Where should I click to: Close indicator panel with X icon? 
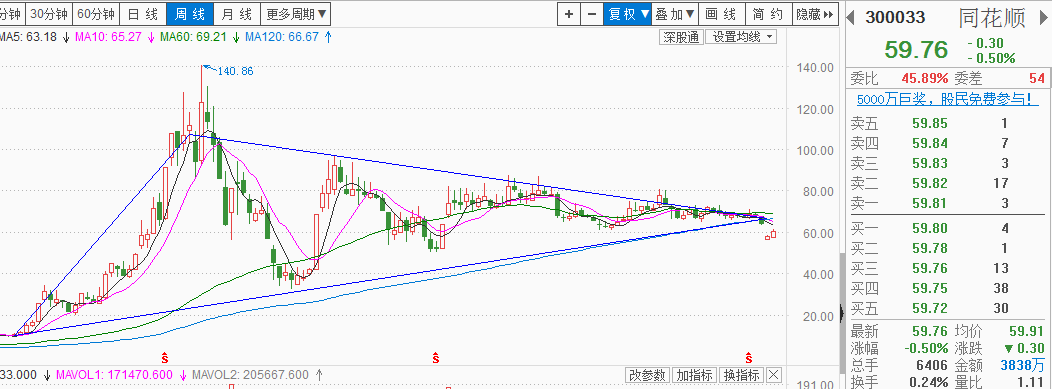(774, 375)
